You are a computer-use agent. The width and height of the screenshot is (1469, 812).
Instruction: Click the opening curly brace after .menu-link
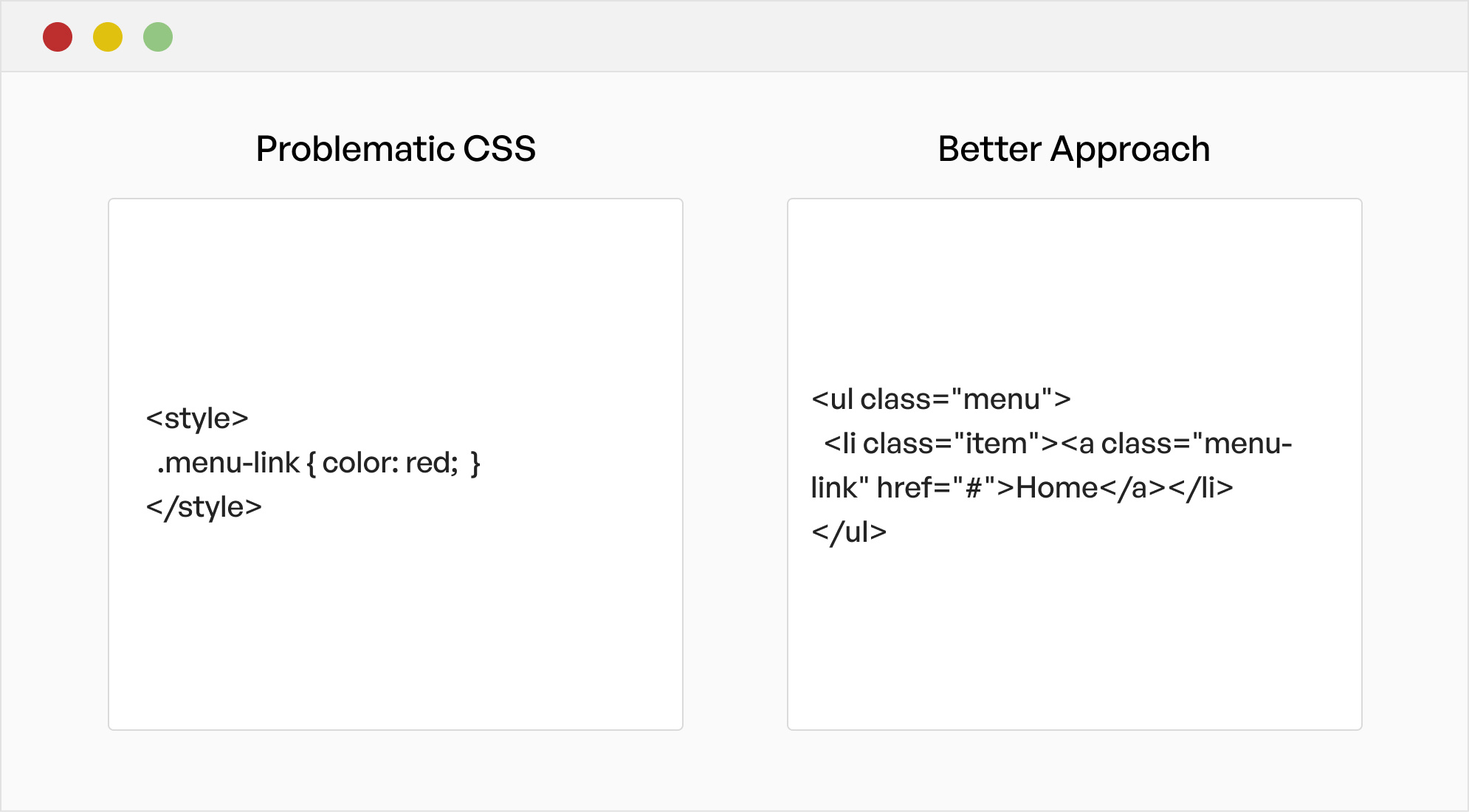point(311,464)
